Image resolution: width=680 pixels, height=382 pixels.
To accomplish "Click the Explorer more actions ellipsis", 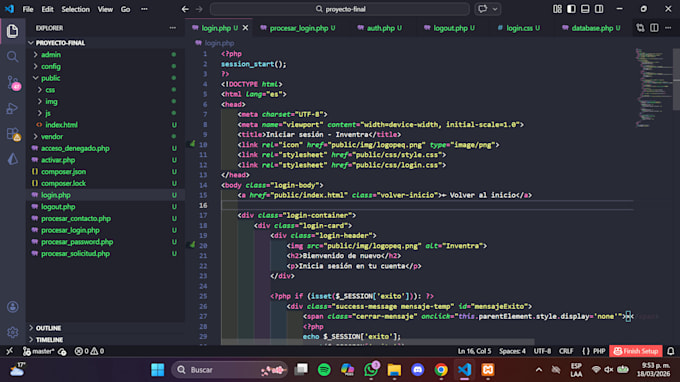I will 173,28.
